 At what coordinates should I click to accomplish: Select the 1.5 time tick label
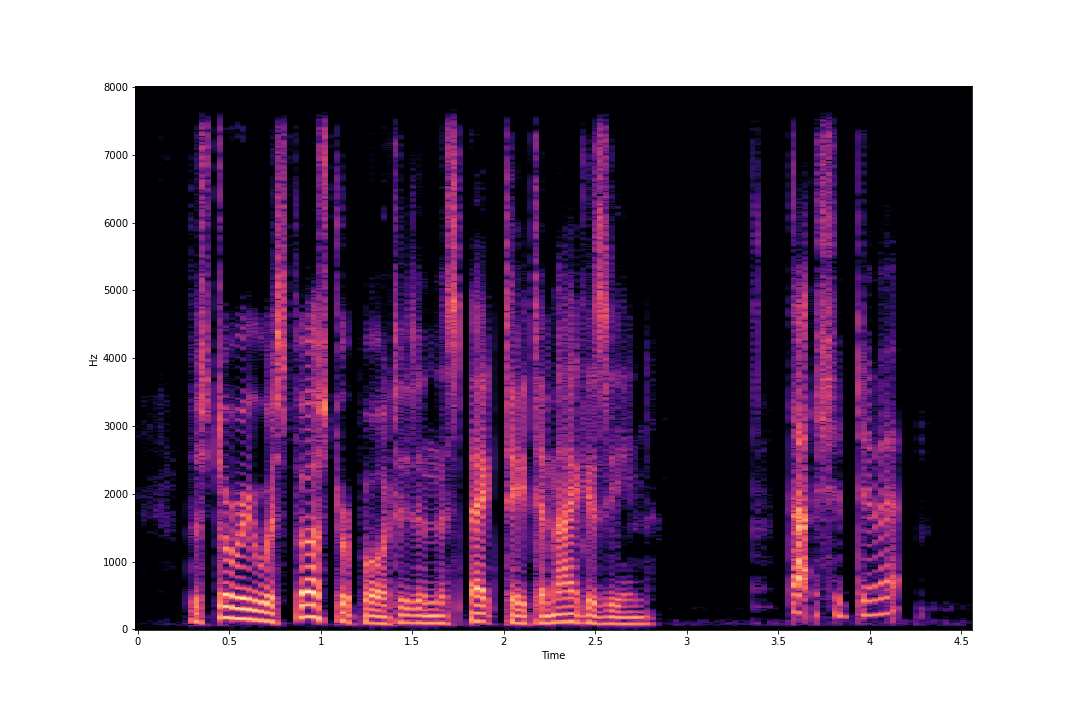coord(412,641)
